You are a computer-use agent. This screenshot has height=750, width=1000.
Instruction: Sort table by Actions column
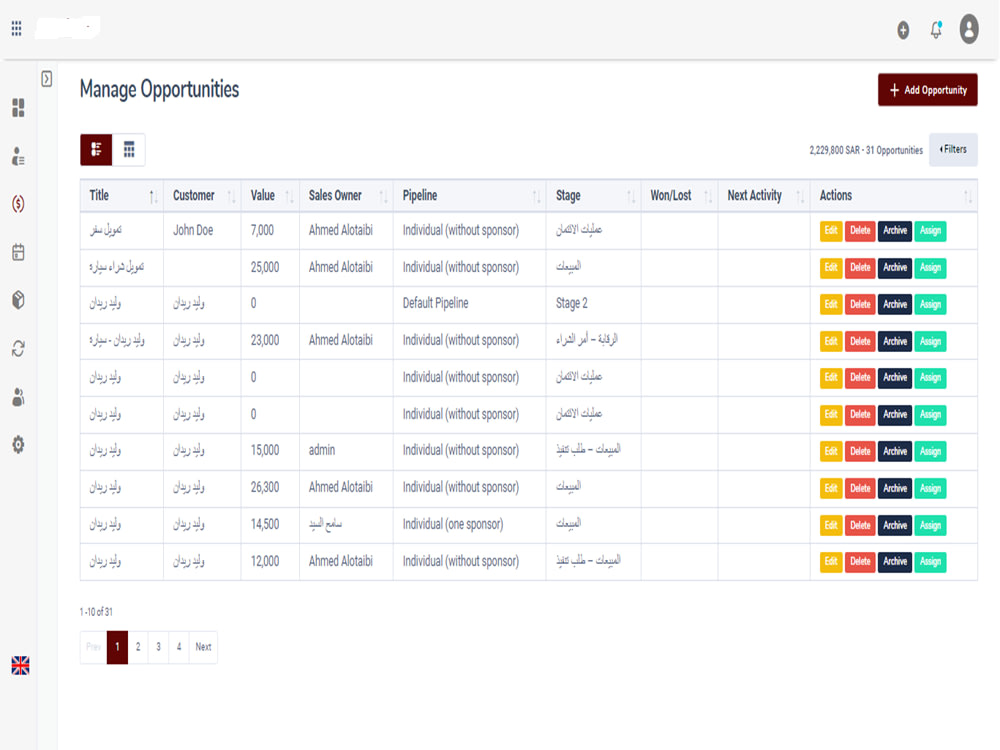click(893, 196)
